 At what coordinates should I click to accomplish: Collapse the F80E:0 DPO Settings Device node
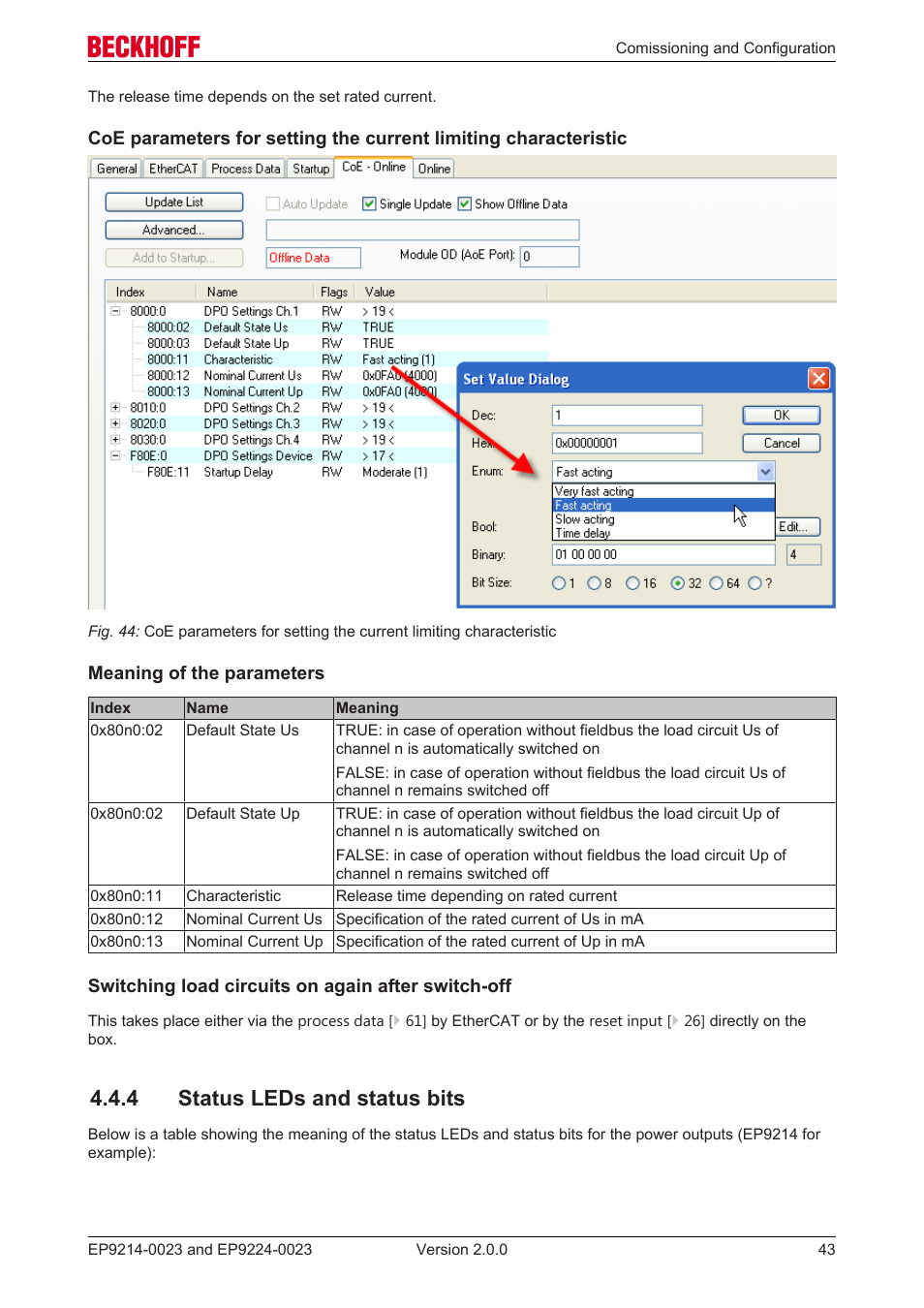pos(115,455)
